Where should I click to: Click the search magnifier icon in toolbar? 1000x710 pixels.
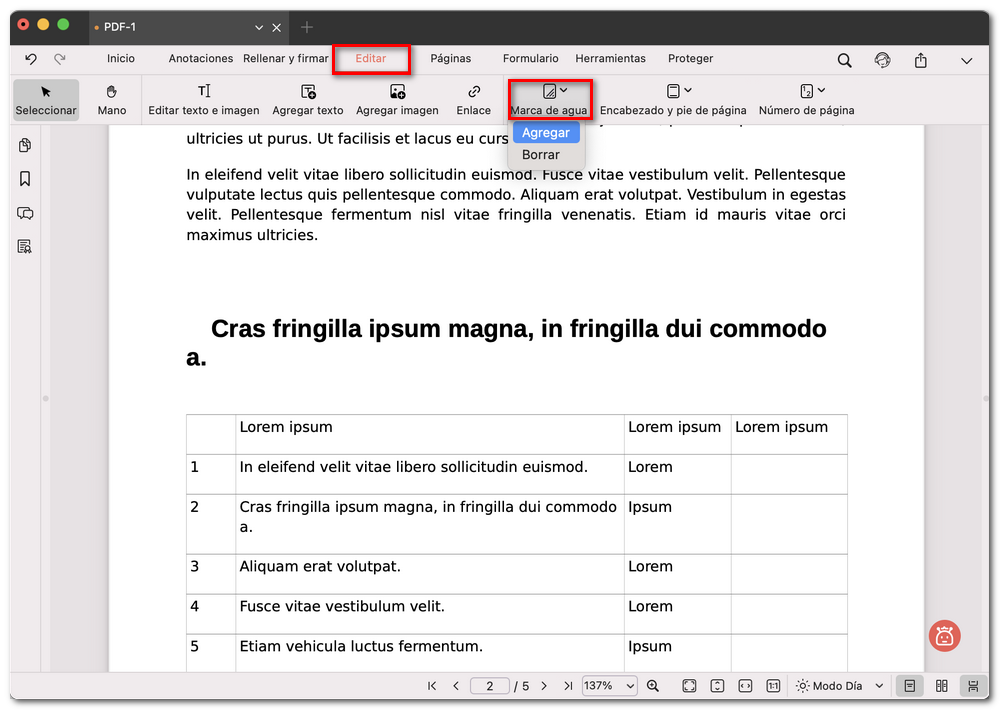pyautogui.click(x=845, y=60)
